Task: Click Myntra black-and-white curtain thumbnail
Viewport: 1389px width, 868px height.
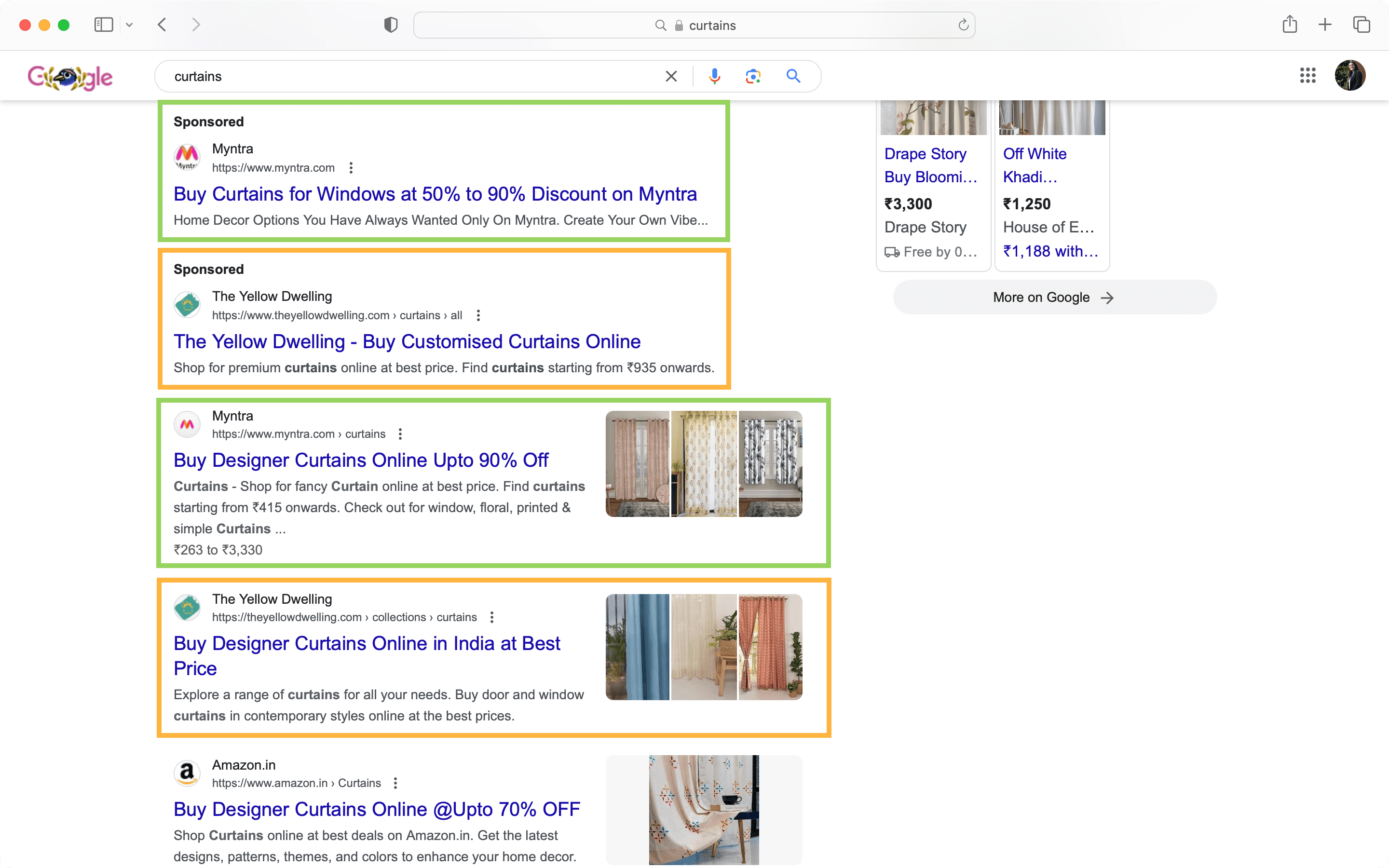Action: point(770,464)
